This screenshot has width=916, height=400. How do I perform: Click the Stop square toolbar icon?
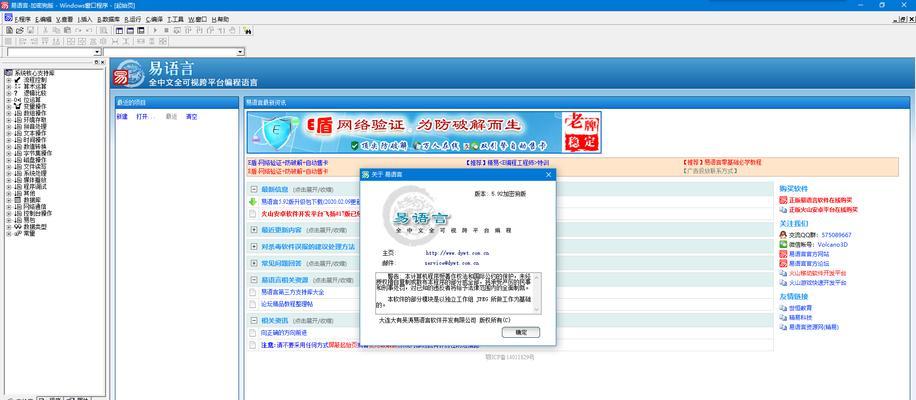[166, 30]
